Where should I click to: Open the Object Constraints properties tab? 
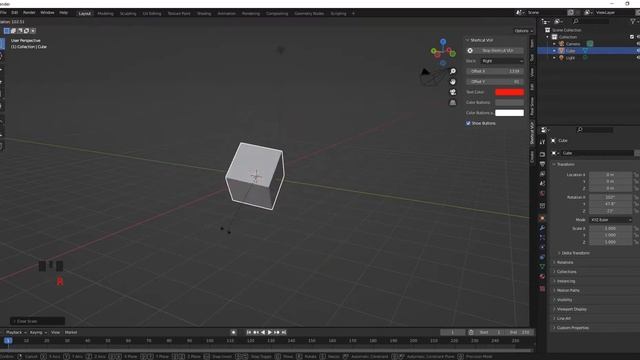tap(542, 257)
